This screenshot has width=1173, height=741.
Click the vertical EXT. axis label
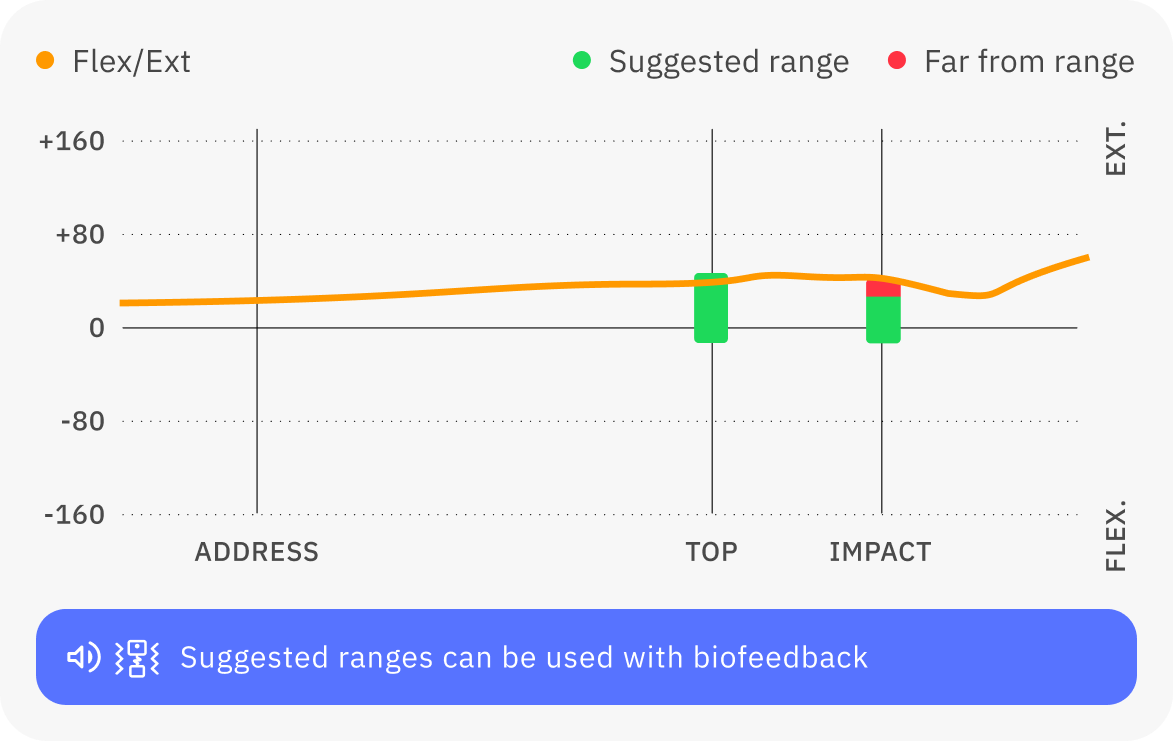tap(1116, 149)
